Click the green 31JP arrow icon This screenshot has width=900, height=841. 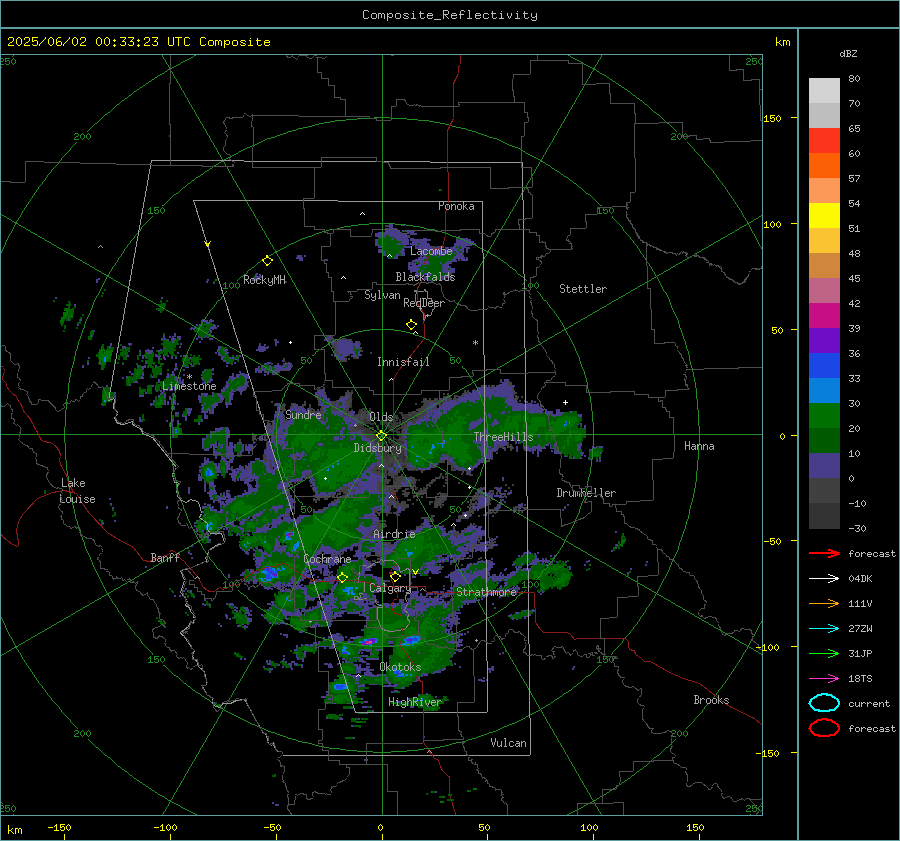pos(824,653)
